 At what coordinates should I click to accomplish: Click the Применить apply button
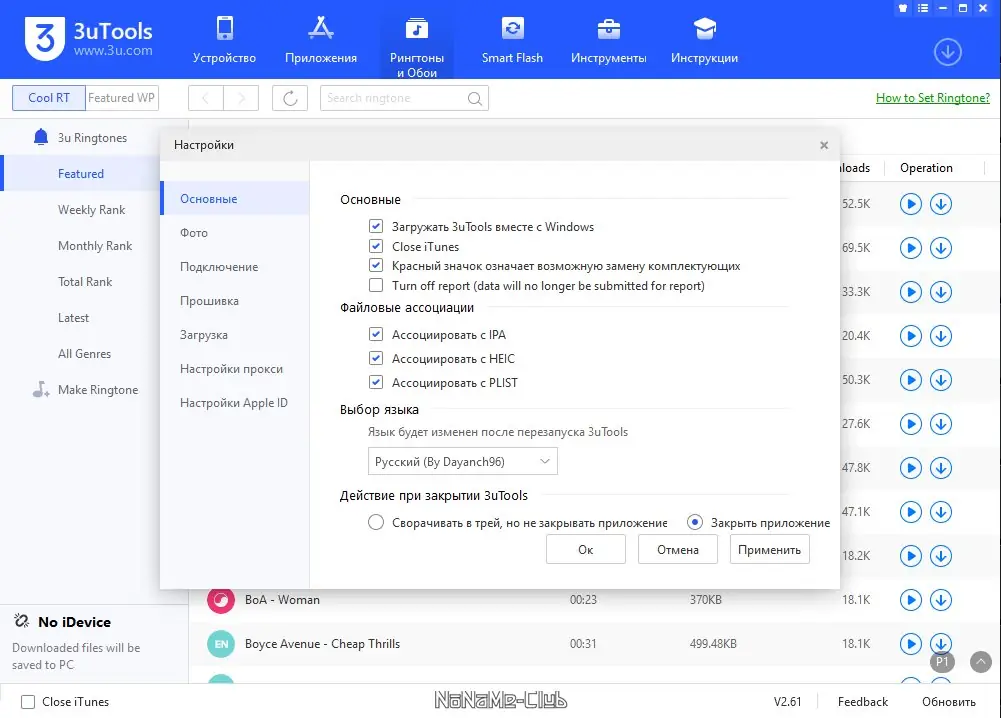[769, 550]
